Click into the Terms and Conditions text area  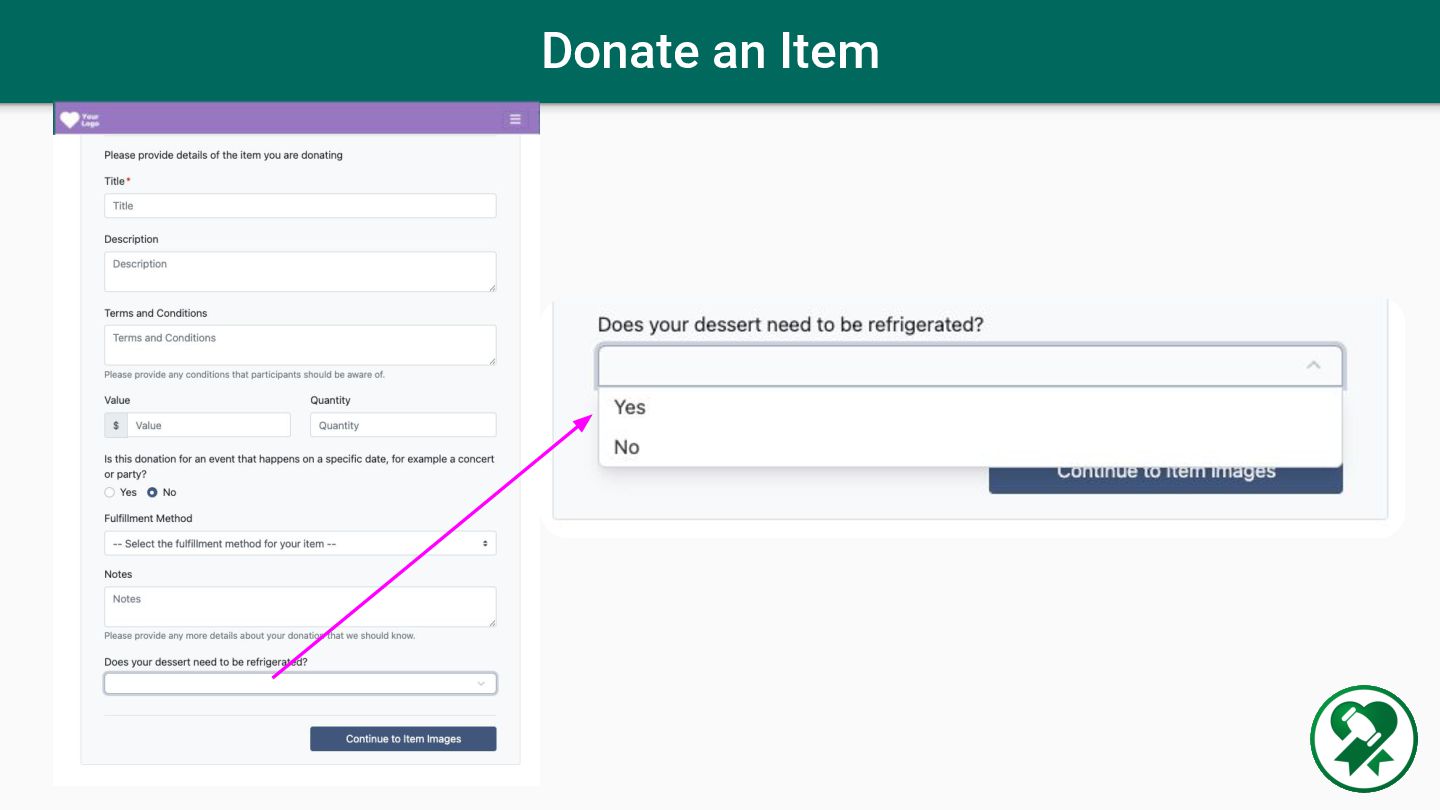point(300,345)
